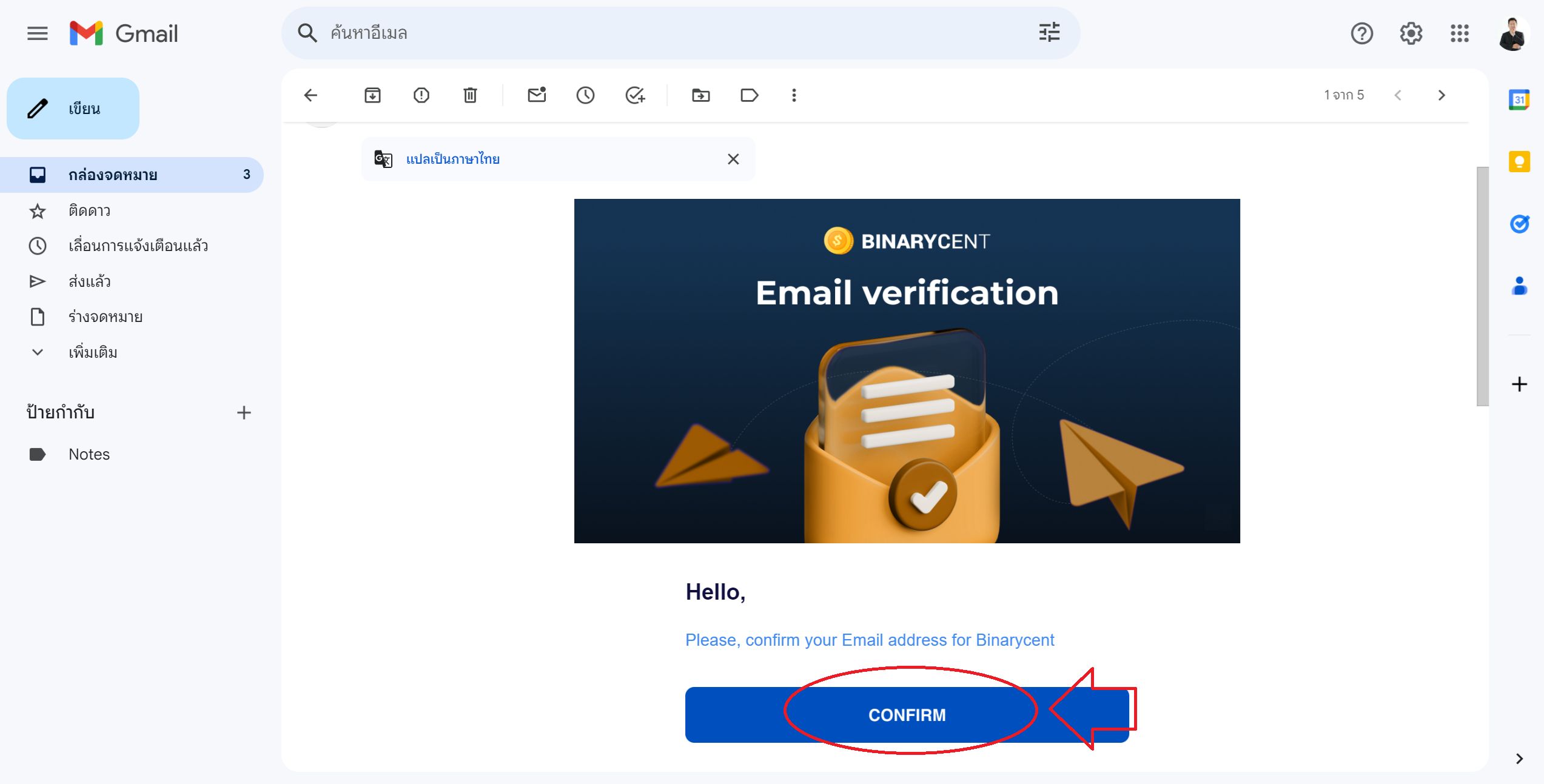
Task: Open more options three-dot menu
Action: click(794, 95)
